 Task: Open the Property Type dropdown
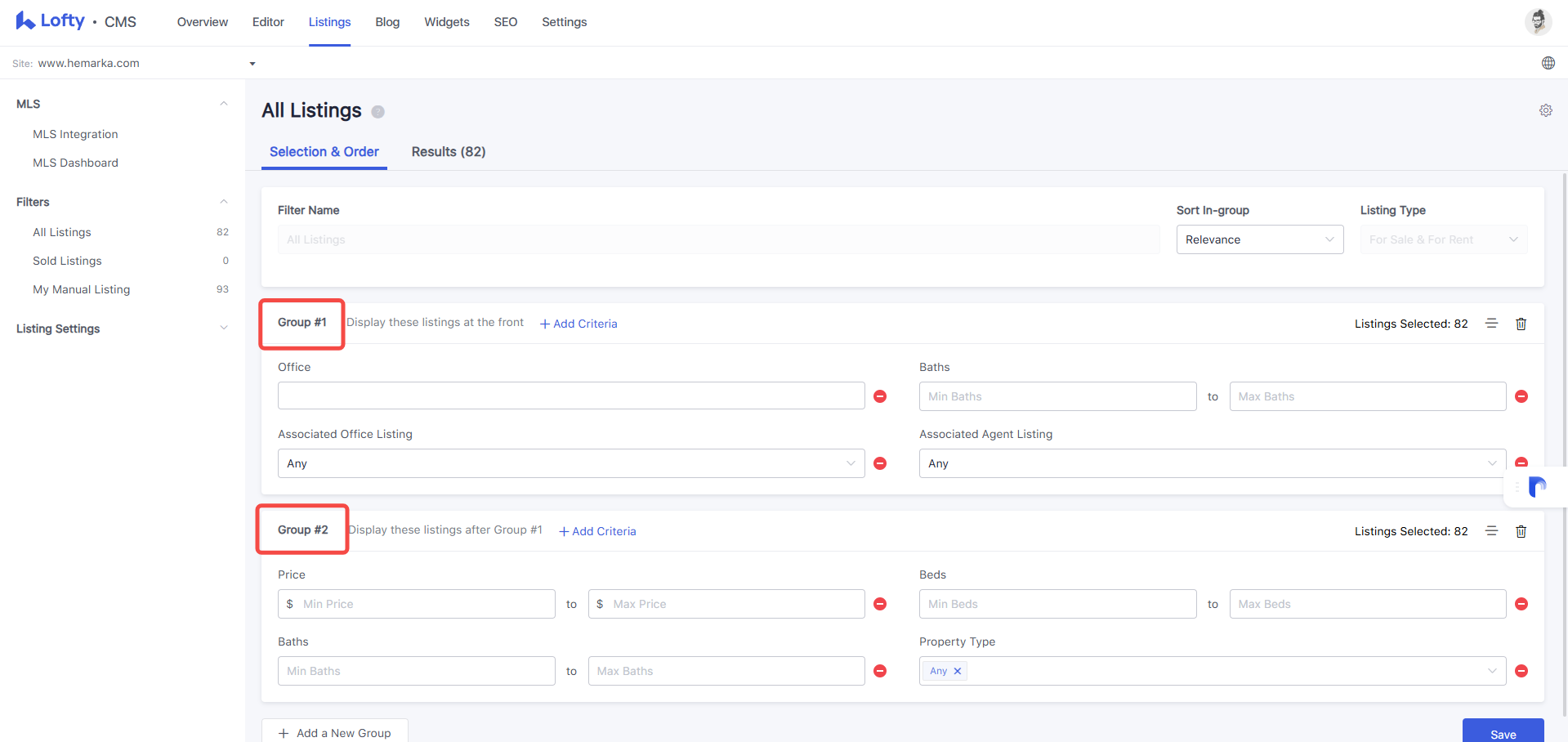coord(1213,671)
